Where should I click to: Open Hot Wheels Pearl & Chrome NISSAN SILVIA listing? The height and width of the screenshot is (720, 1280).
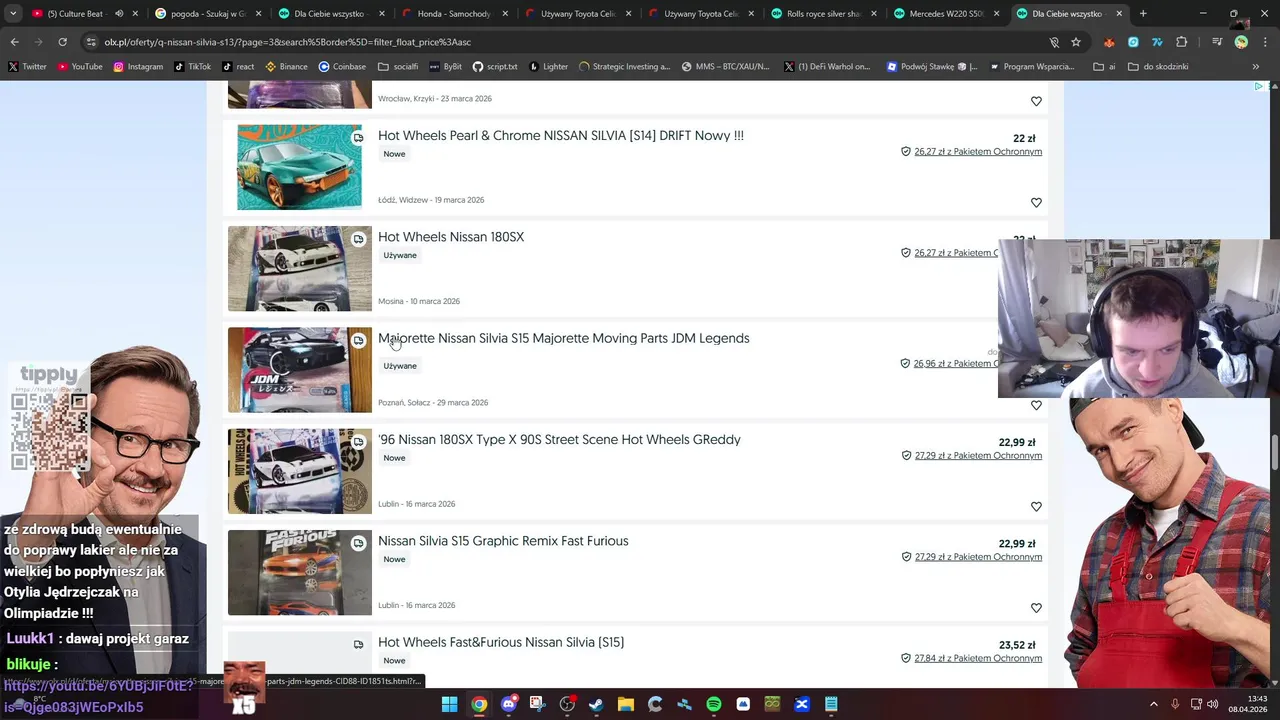(561, 136)
